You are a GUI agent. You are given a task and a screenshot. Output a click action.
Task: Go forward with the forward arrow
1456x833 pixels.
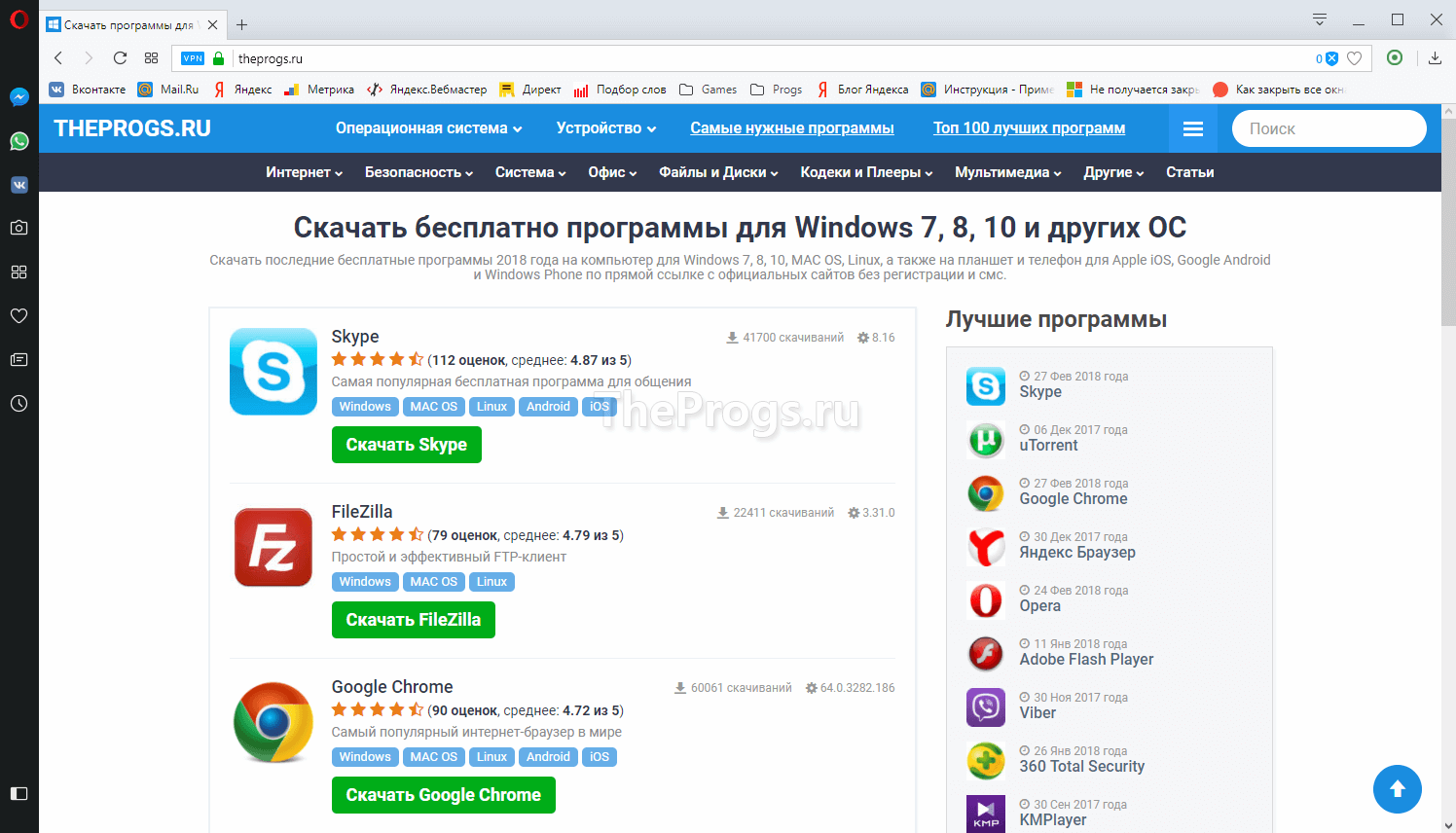[x=89, y=58]
